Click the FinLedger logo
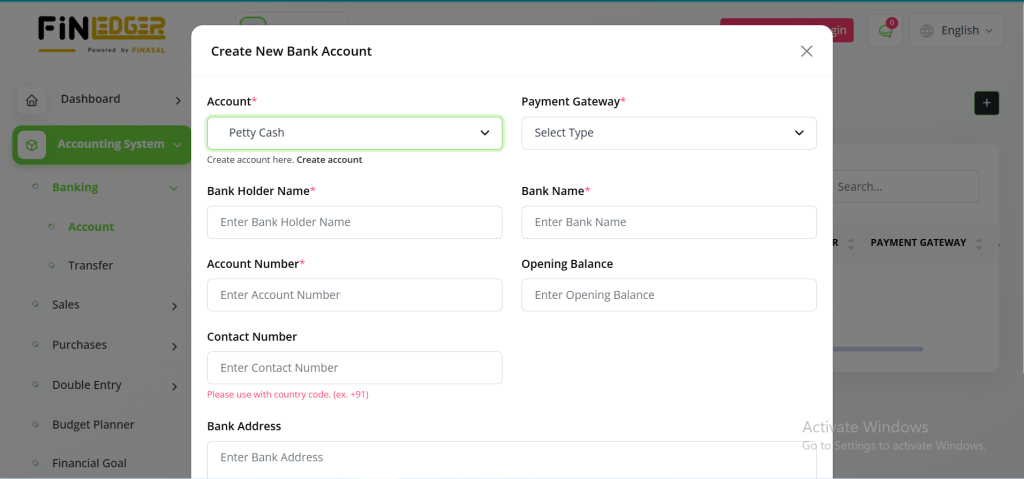Screen dimensions: 1024x479 (101, 33)
